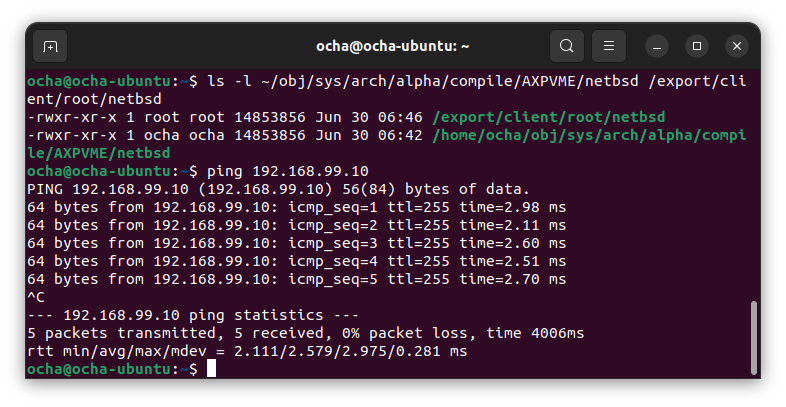Click the rtt min/avg/max/mdev summary line
This screenshot has height=407, width=786.
click(247, 351)
